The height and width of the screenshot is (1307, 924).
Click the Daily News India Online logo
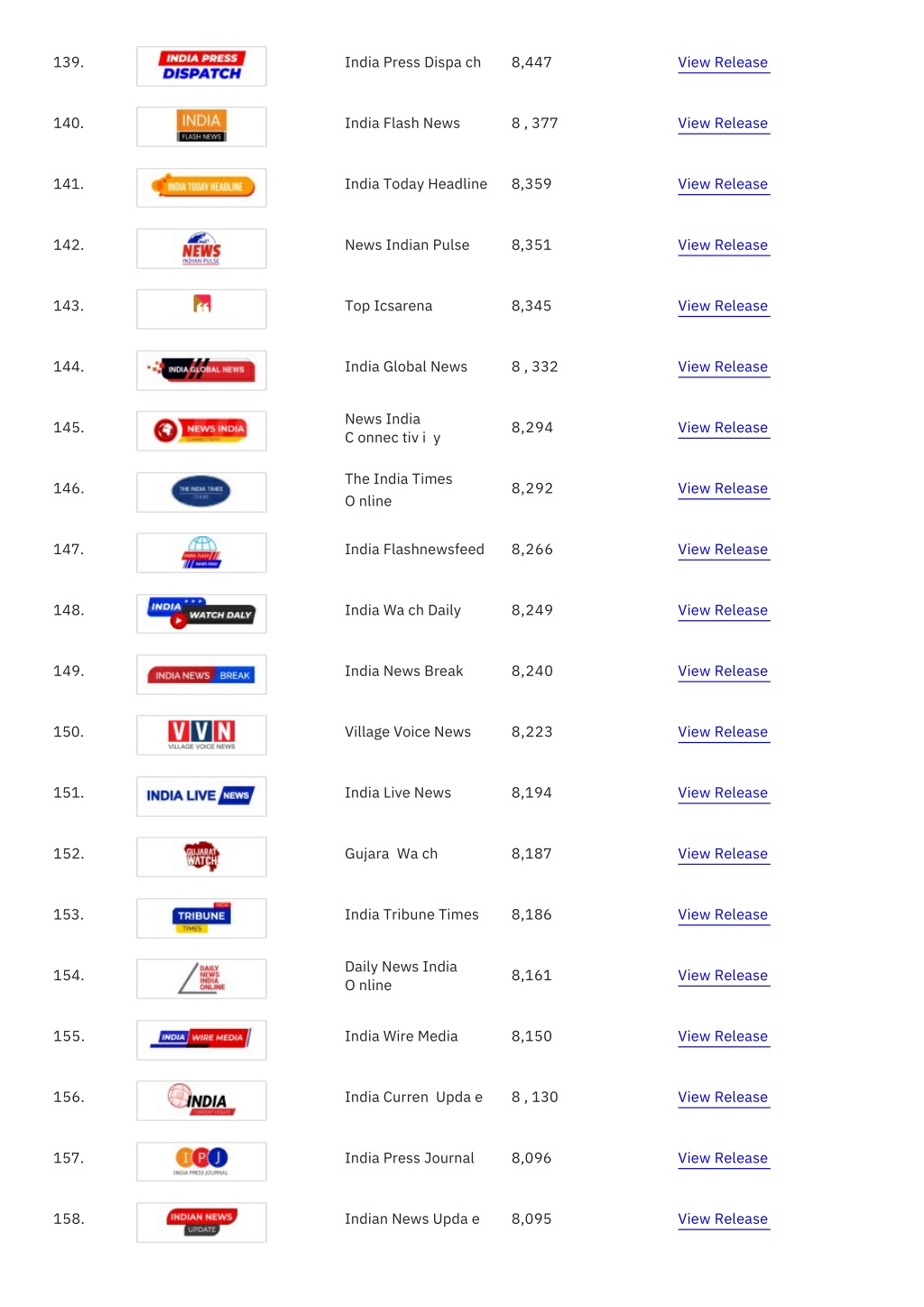201,978
